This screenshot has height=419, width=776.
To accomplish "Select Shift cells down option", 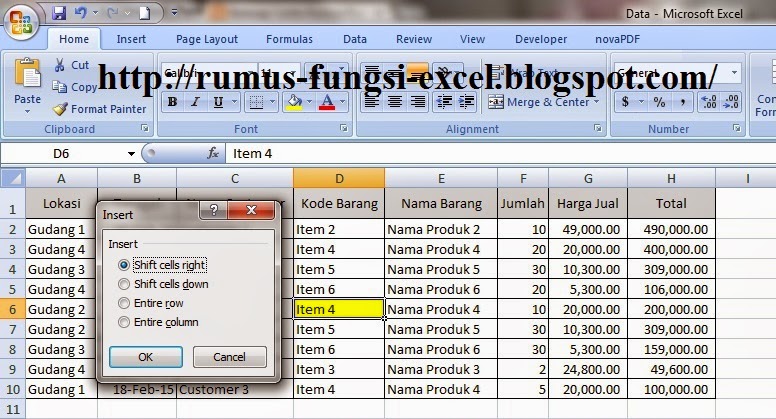I will click(x=164, y=284).
